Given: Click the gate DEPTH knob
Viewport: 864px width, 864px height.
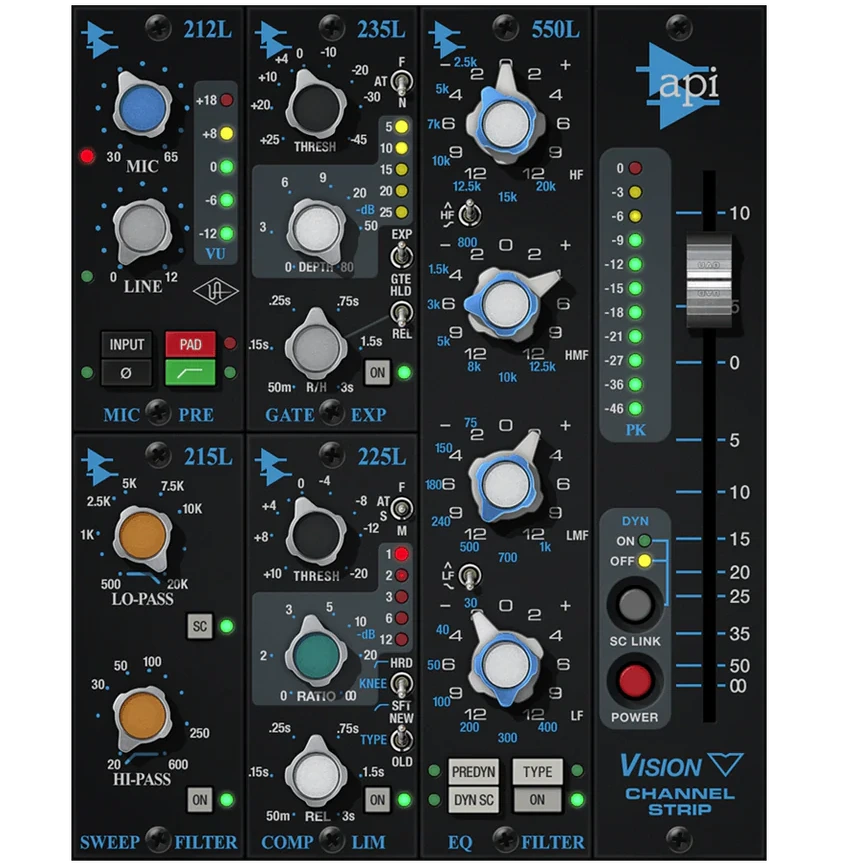Looking at the screenshot, I should (x=316, y=230).
